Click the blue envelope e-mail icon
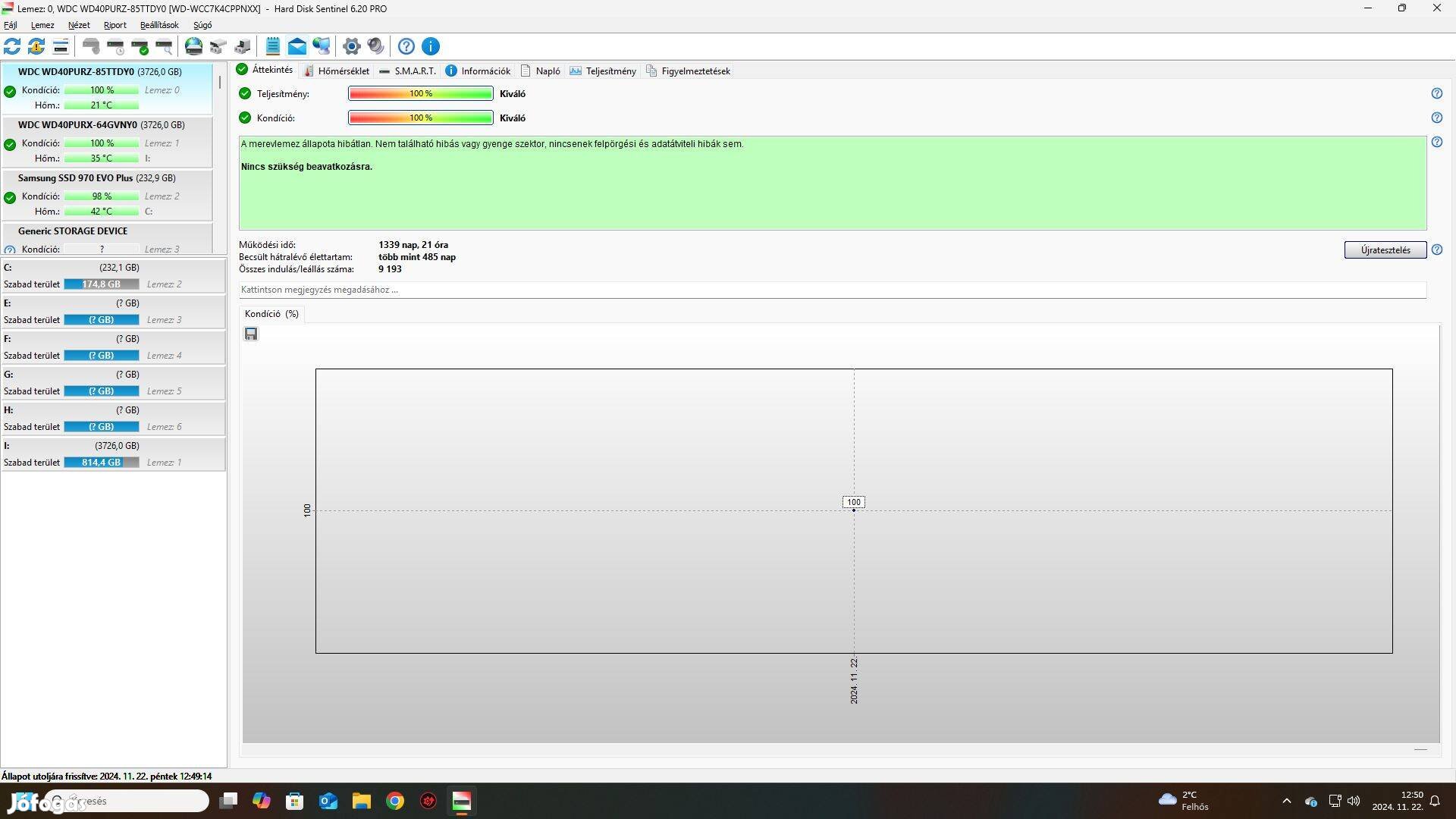Screen dimensions: 1456x819 point(297,46)
